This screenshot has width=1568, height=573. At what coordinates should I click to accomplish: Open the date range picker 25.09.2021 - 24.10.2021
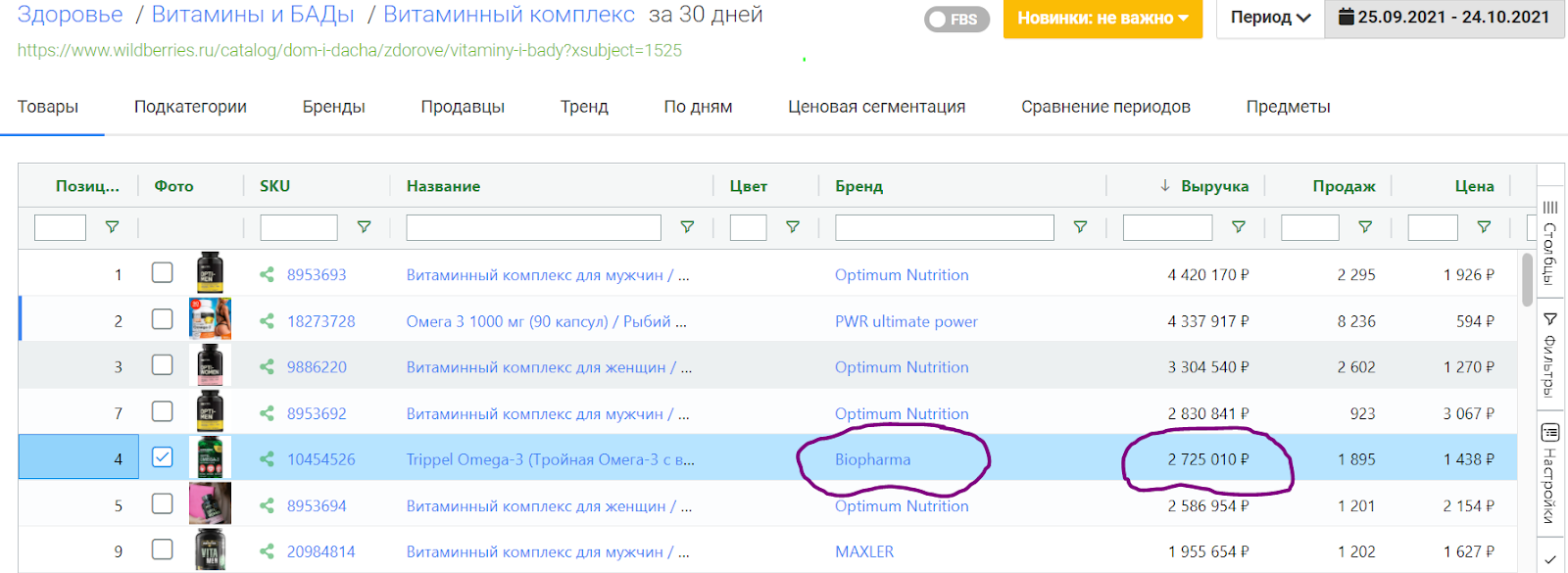click(1445, 19)
